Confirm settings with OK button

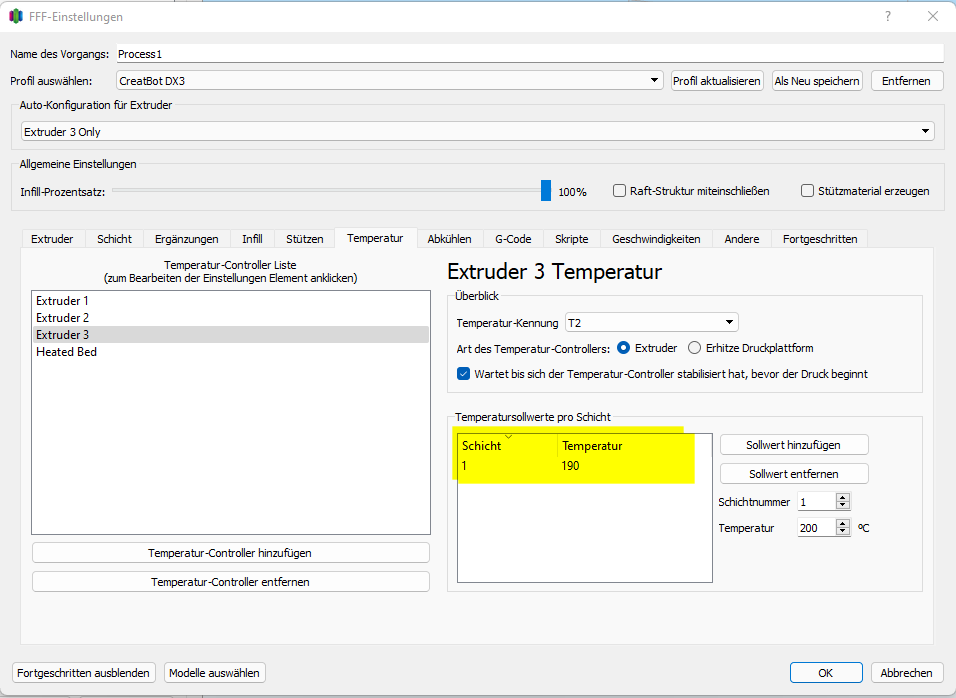coord(826,672)
